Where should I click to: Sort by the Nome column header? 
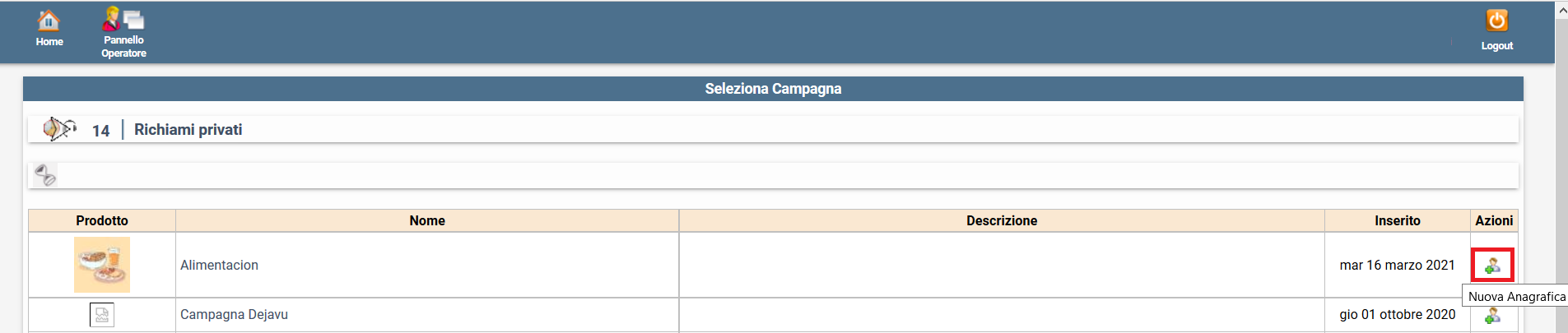point(427,220)
